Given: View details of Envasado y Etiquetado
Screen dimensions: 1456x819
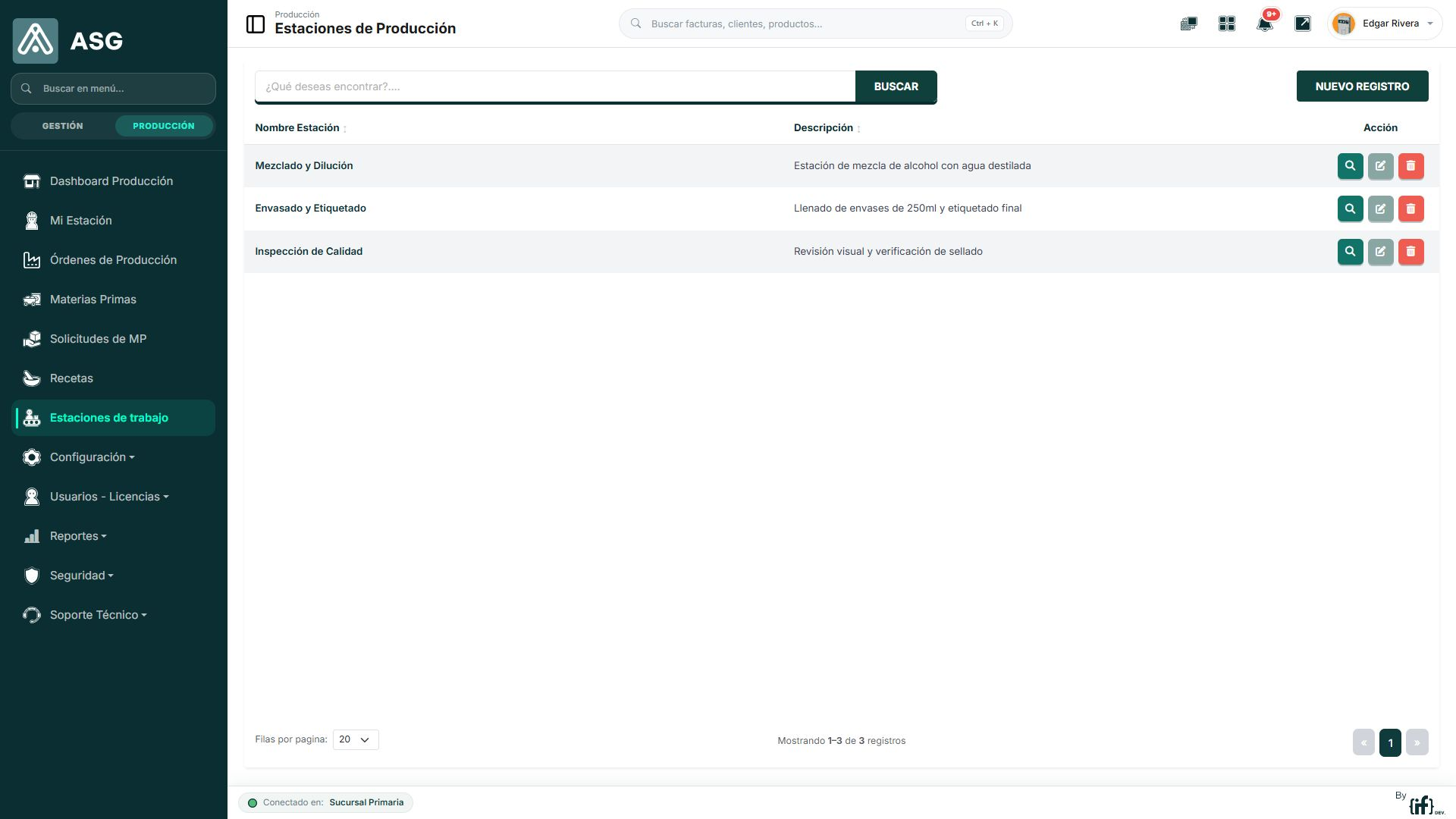Looking at the screenshot, I should (x=1350, y=209).
